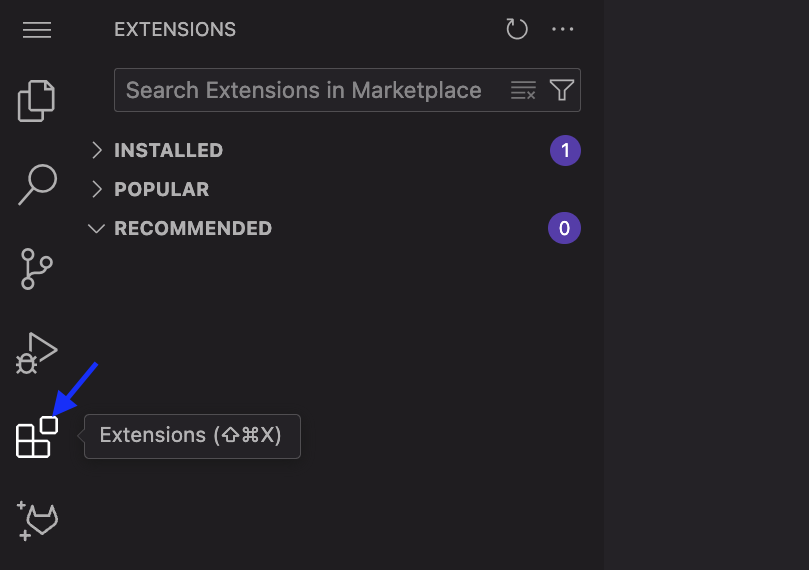The height and width of the screenshot is (570, 809).
Task: Open the GitLab view icon
Action: (38, 522)
